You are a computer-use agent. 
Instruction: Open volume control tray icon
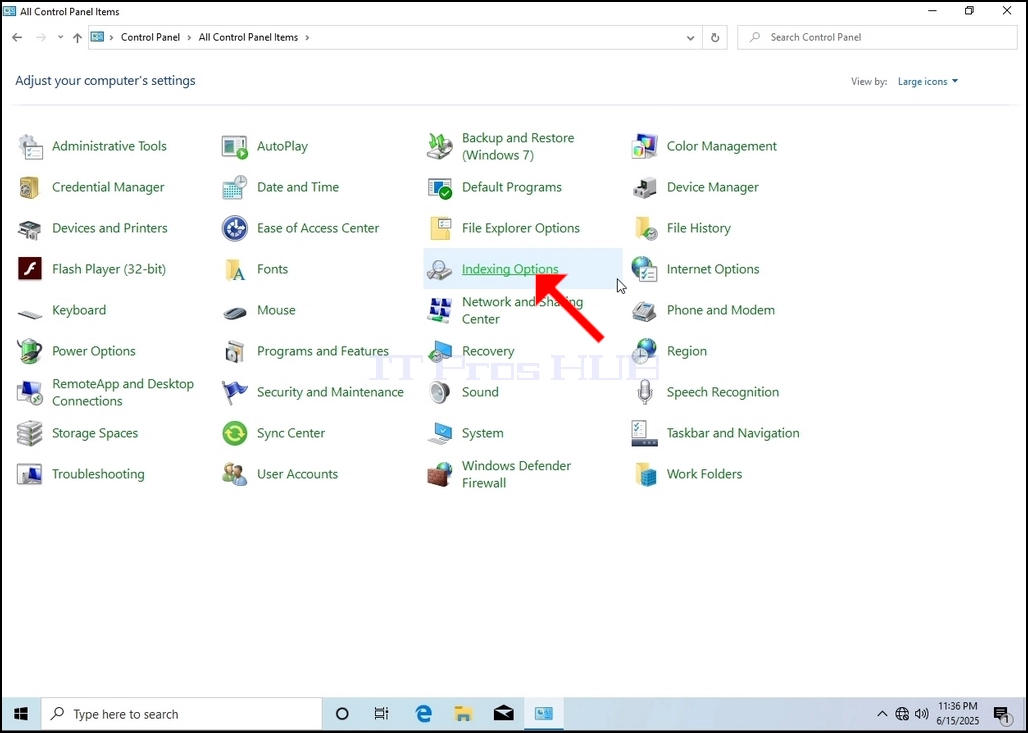[x=921, y=714]
